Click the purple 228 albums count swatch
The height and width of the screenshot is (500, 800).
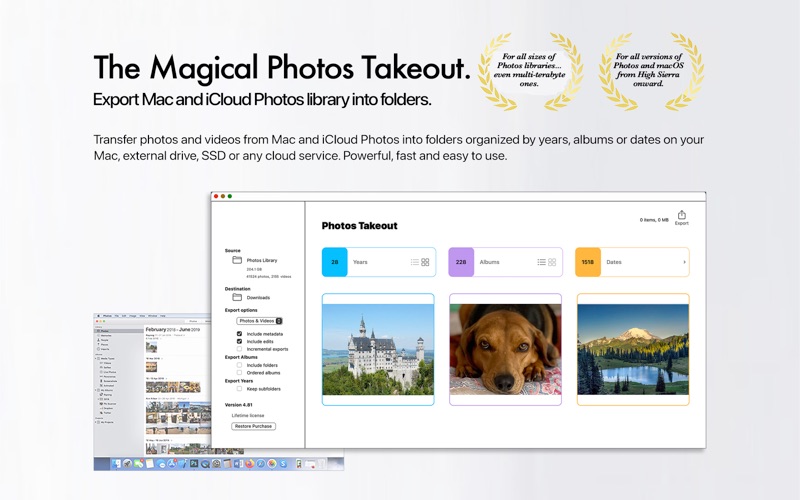461,262
